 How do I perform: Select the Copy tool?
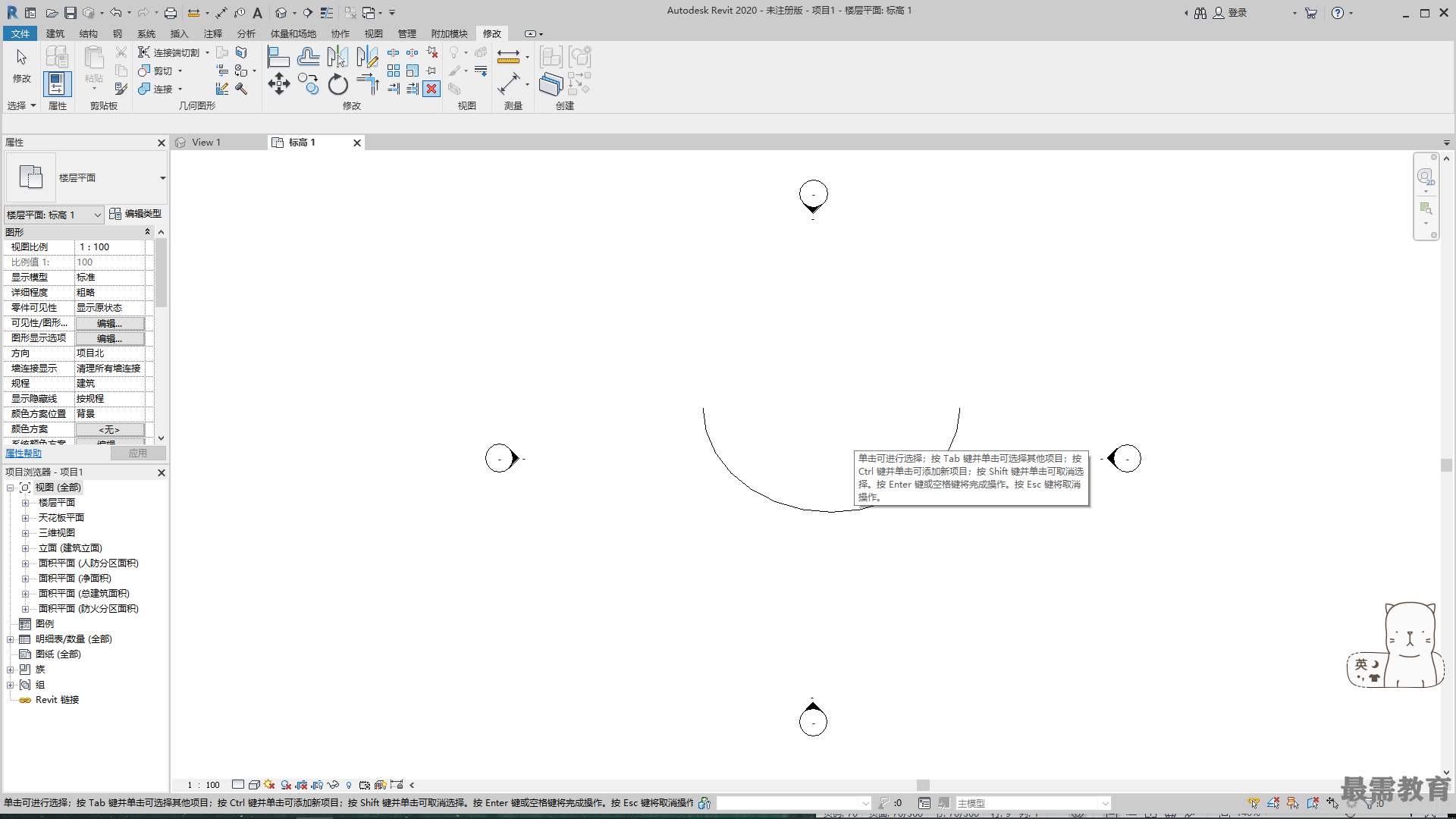pyautogui.click(x=308, y=84)
